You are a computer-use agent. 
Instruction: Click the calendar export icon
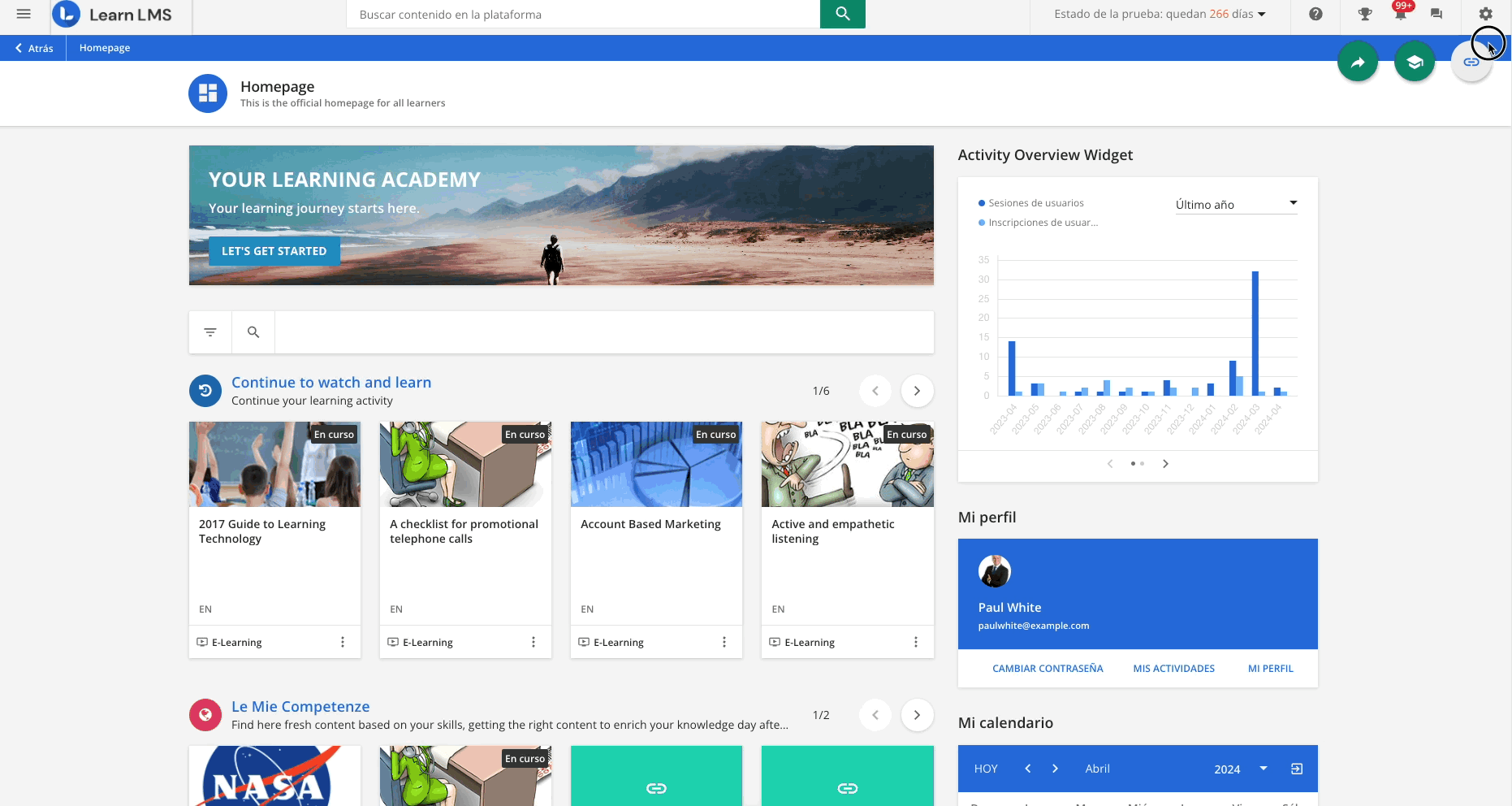(1297, 769)
